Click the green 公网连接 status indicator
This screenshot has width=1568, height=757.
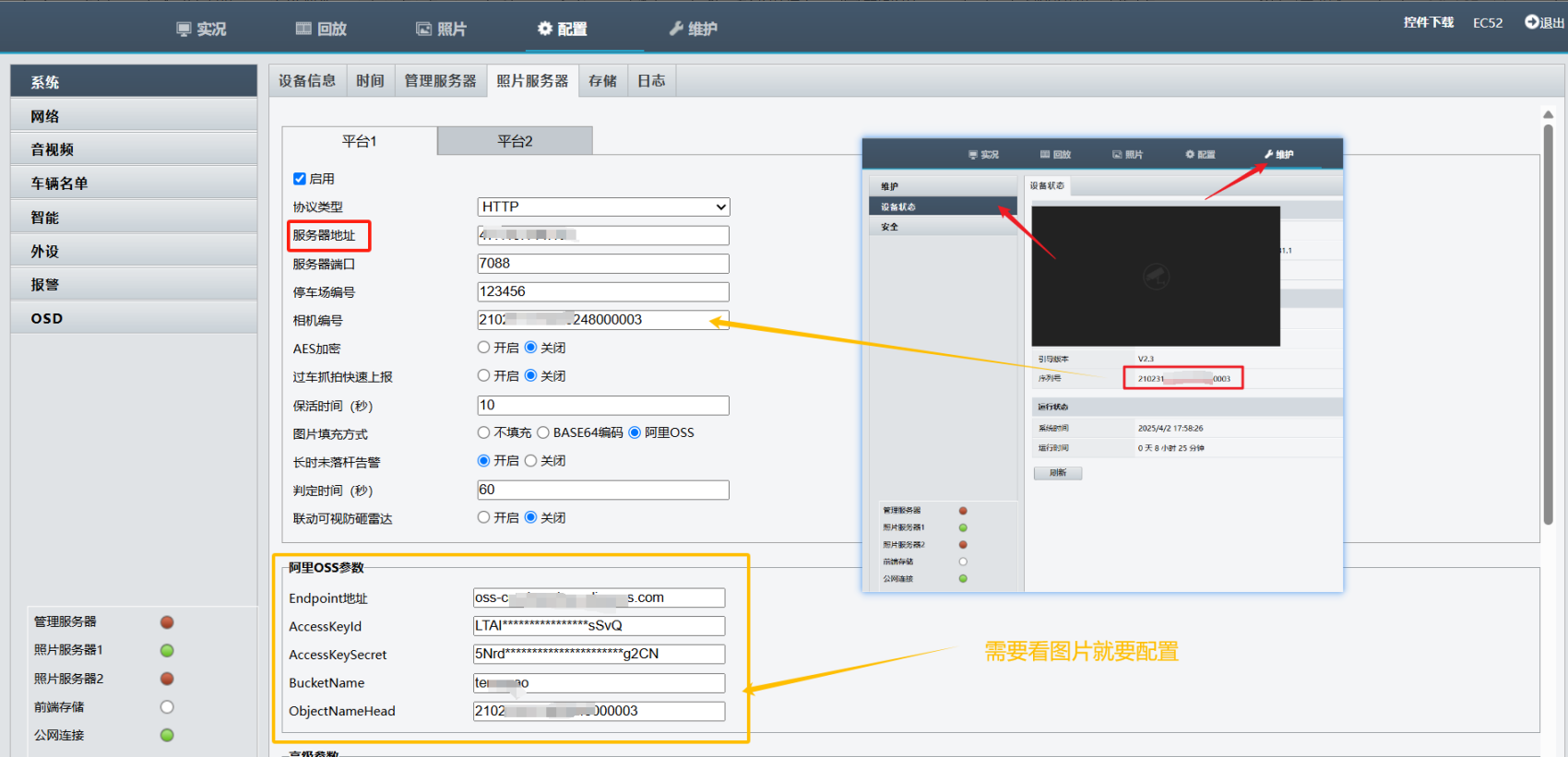167,736
